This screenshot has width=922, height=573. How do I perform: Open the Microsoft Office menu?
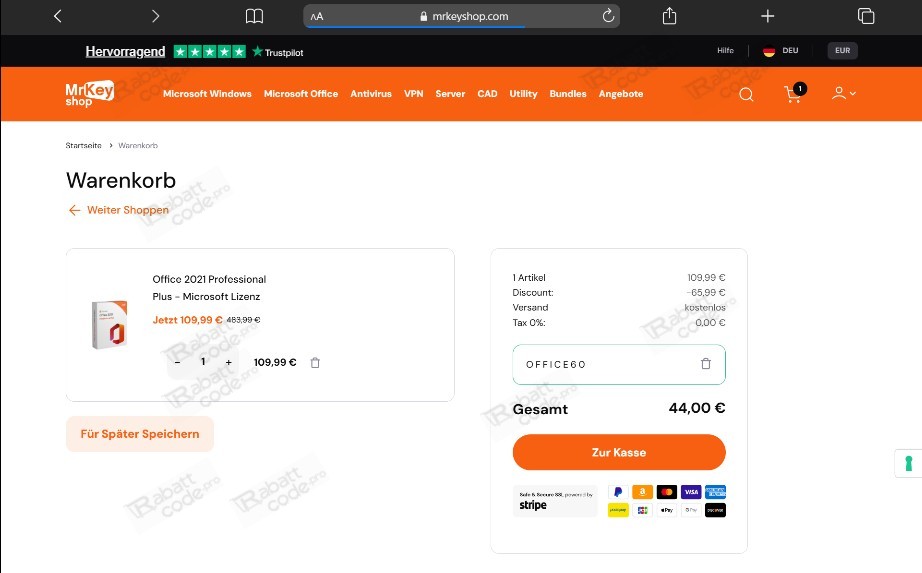(x=300, y=94)
